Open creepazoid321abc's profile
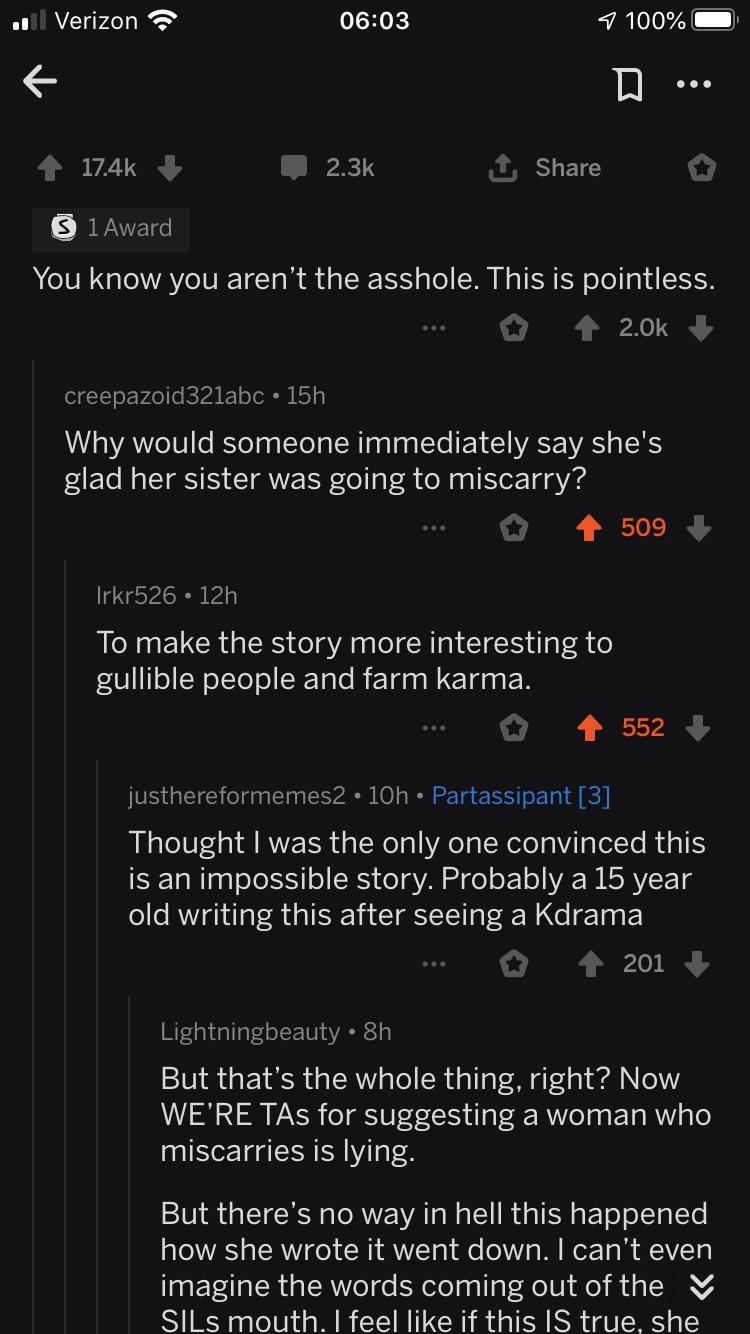This screenshot has height=1334, width=750. pos(164,396)
